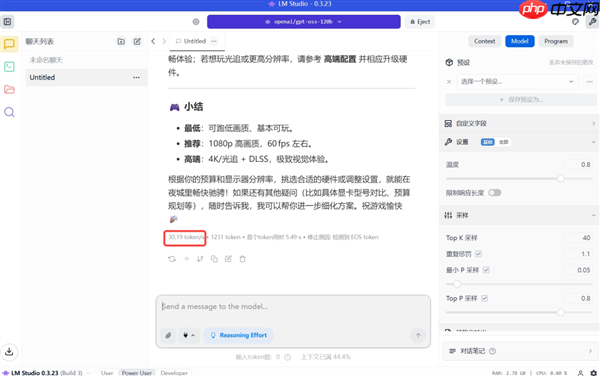
Task: Branch the conversation from this message
Action: point(200,259)
